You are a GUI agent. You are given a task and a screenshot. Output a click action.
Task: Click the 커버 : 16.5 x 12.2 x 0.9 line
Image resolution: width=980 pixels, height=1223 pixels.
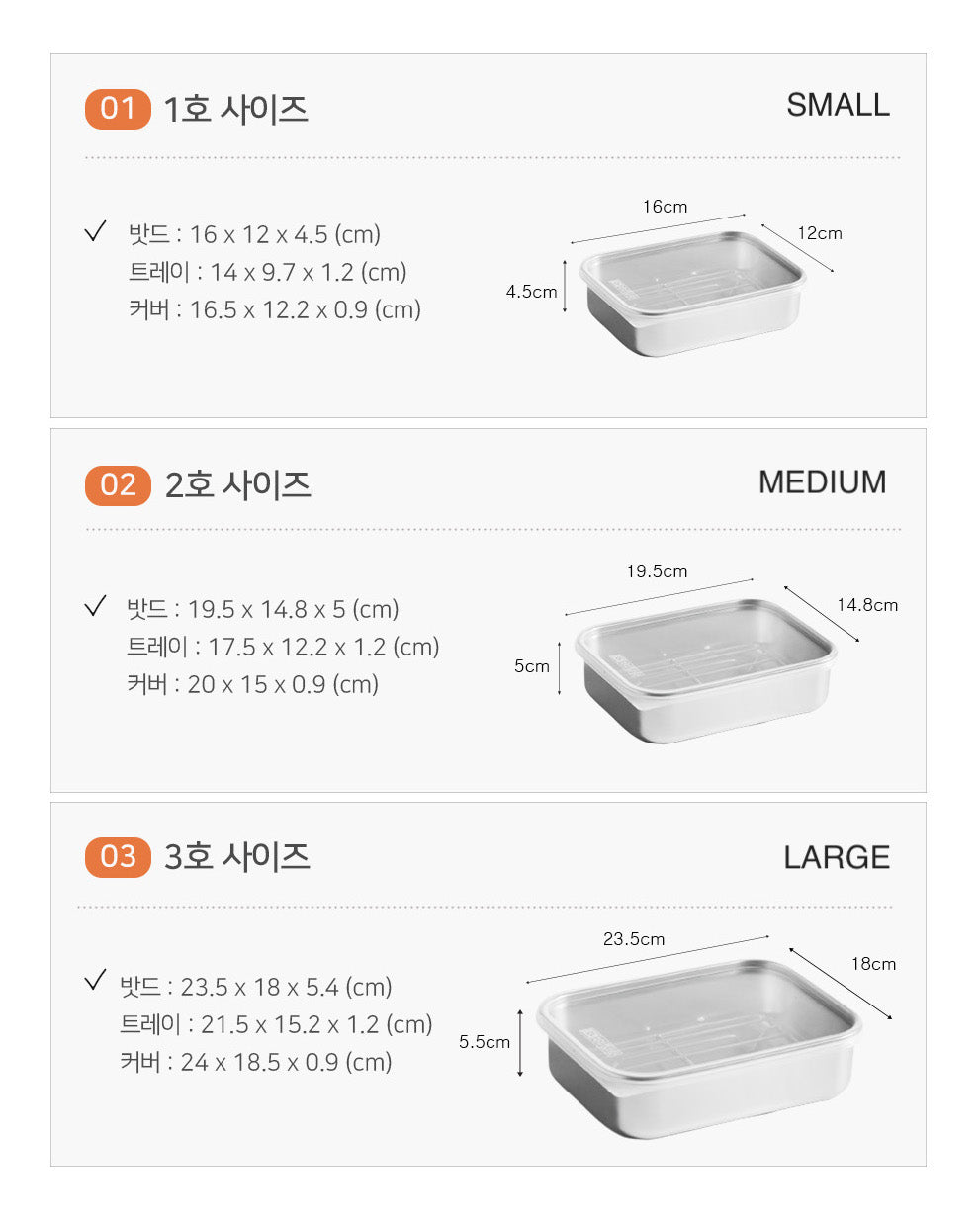coord(275,309)
